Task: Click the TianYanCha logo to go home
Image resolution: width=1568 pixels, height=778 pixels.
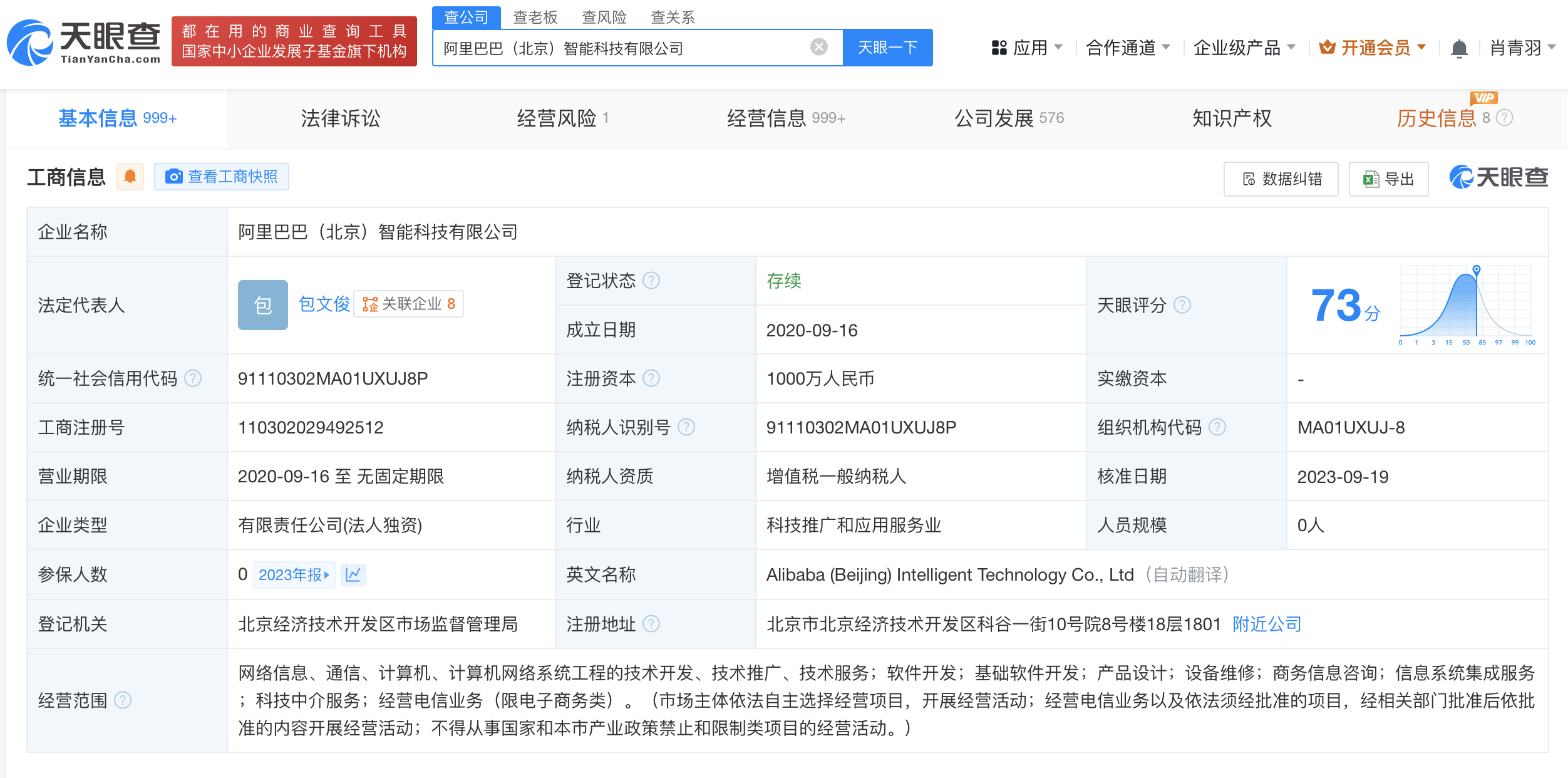Action: pos(85,42)
